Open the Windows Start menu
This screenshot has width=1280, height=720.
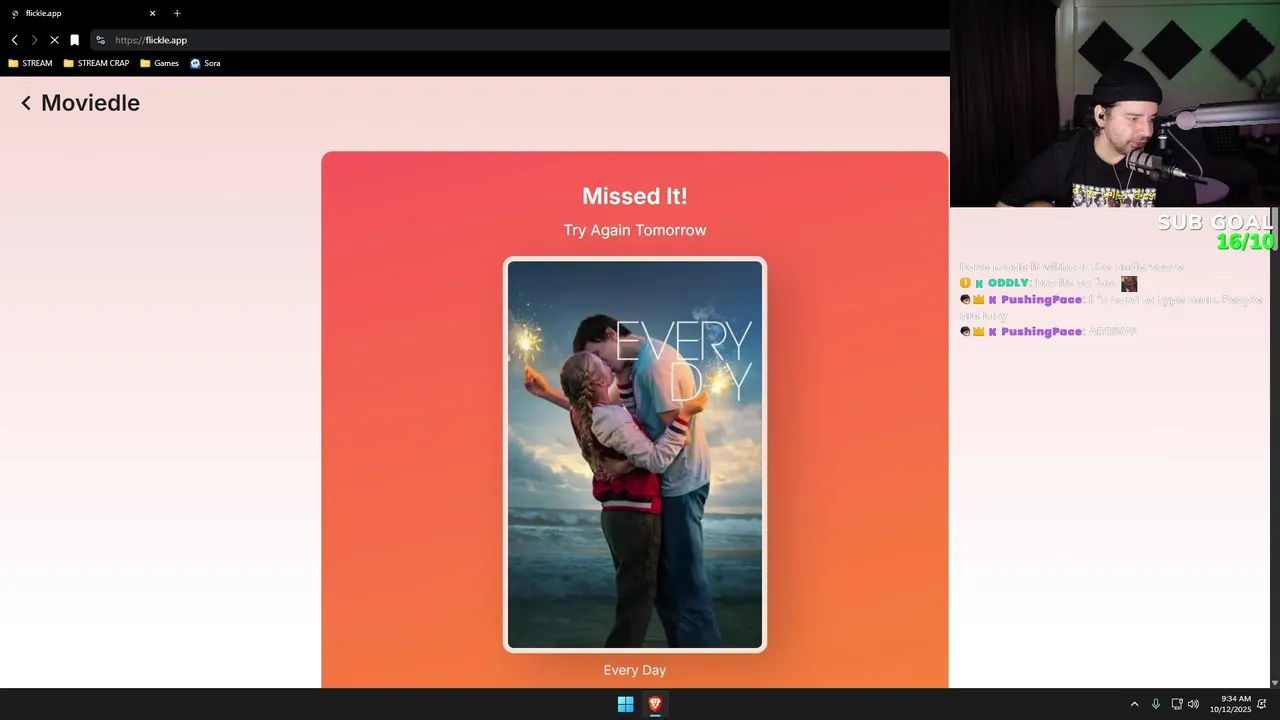[x=625, y=704]
